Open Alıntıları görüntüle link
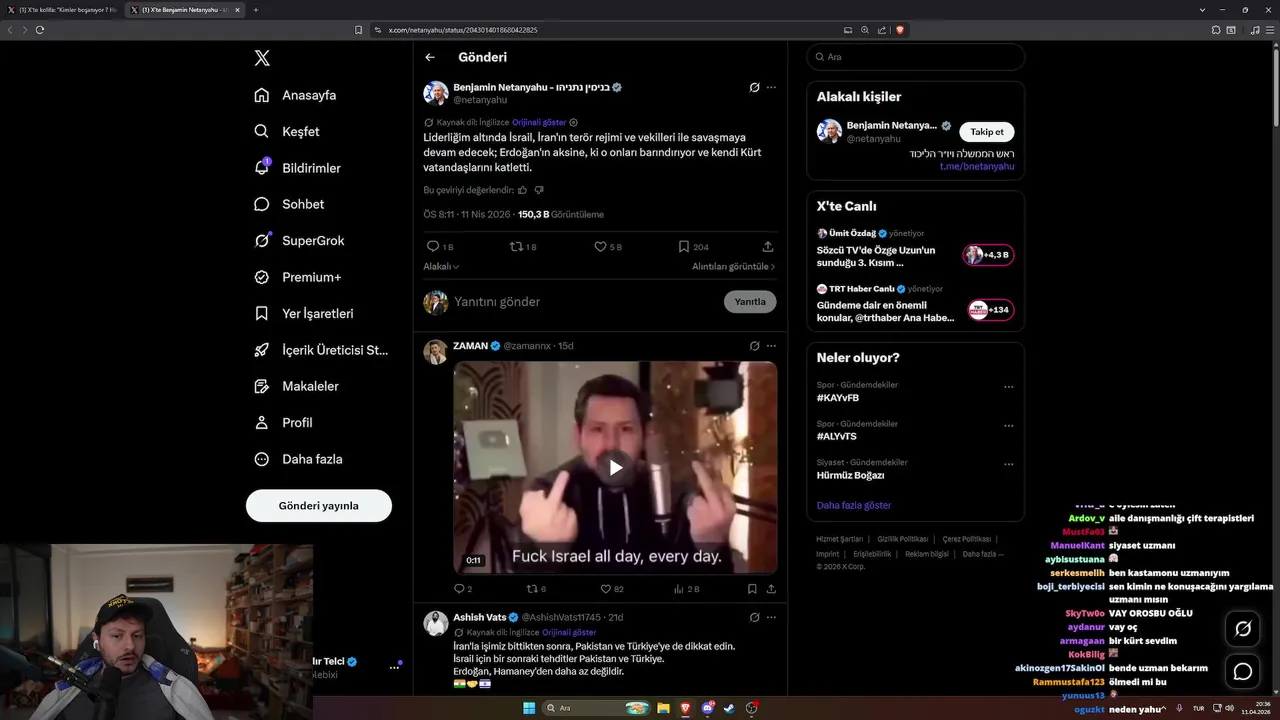 pyautogui.click(x=733, y=266)
